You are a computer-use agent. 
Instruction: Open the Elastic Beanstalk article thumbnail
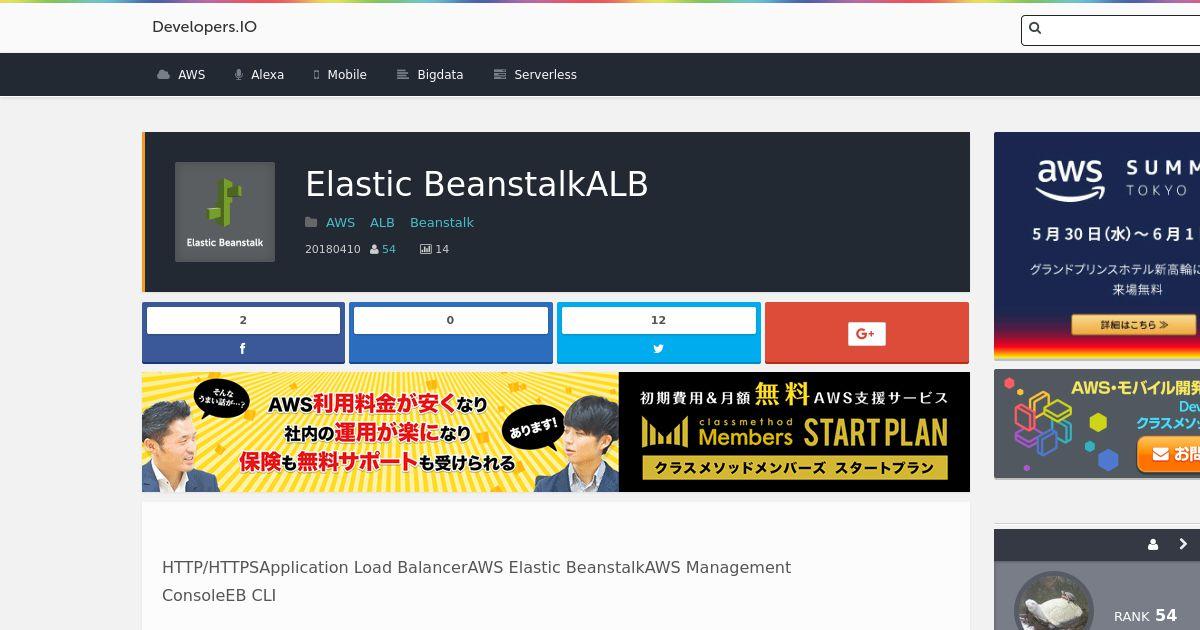click(225, 212)
